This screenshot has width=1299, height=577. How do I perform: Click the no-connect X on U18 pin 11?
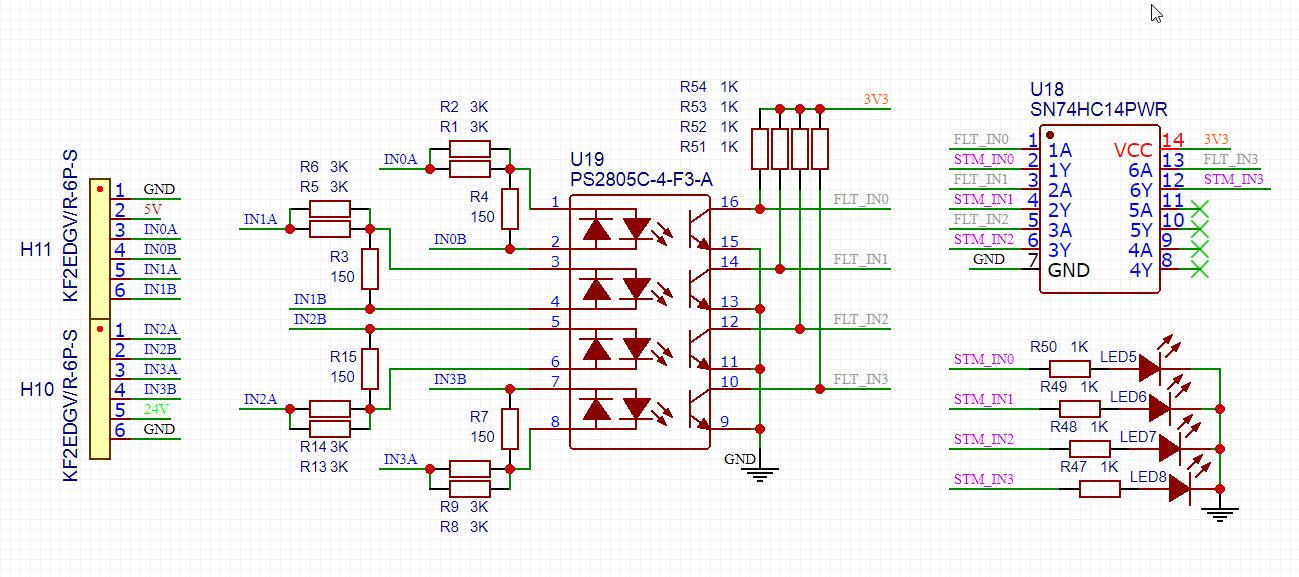coord(1200,209)
